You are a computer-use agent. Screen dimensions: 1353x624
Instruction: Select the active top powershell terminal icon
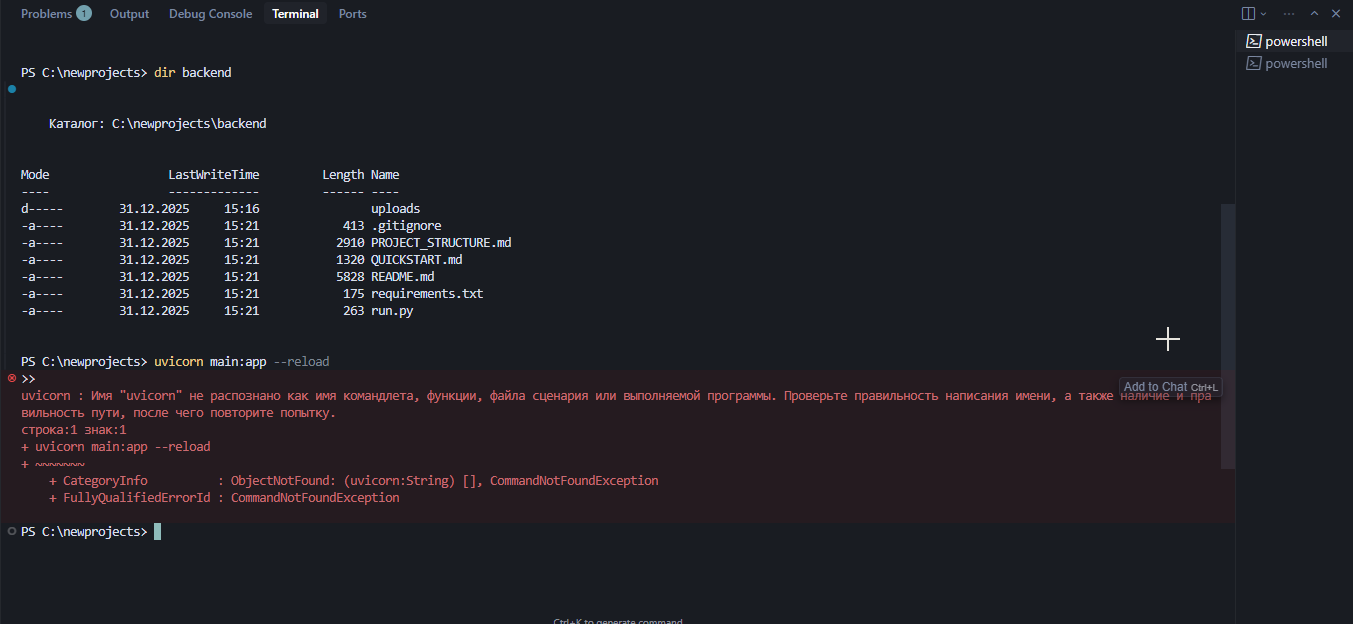tap(1253, 41)
